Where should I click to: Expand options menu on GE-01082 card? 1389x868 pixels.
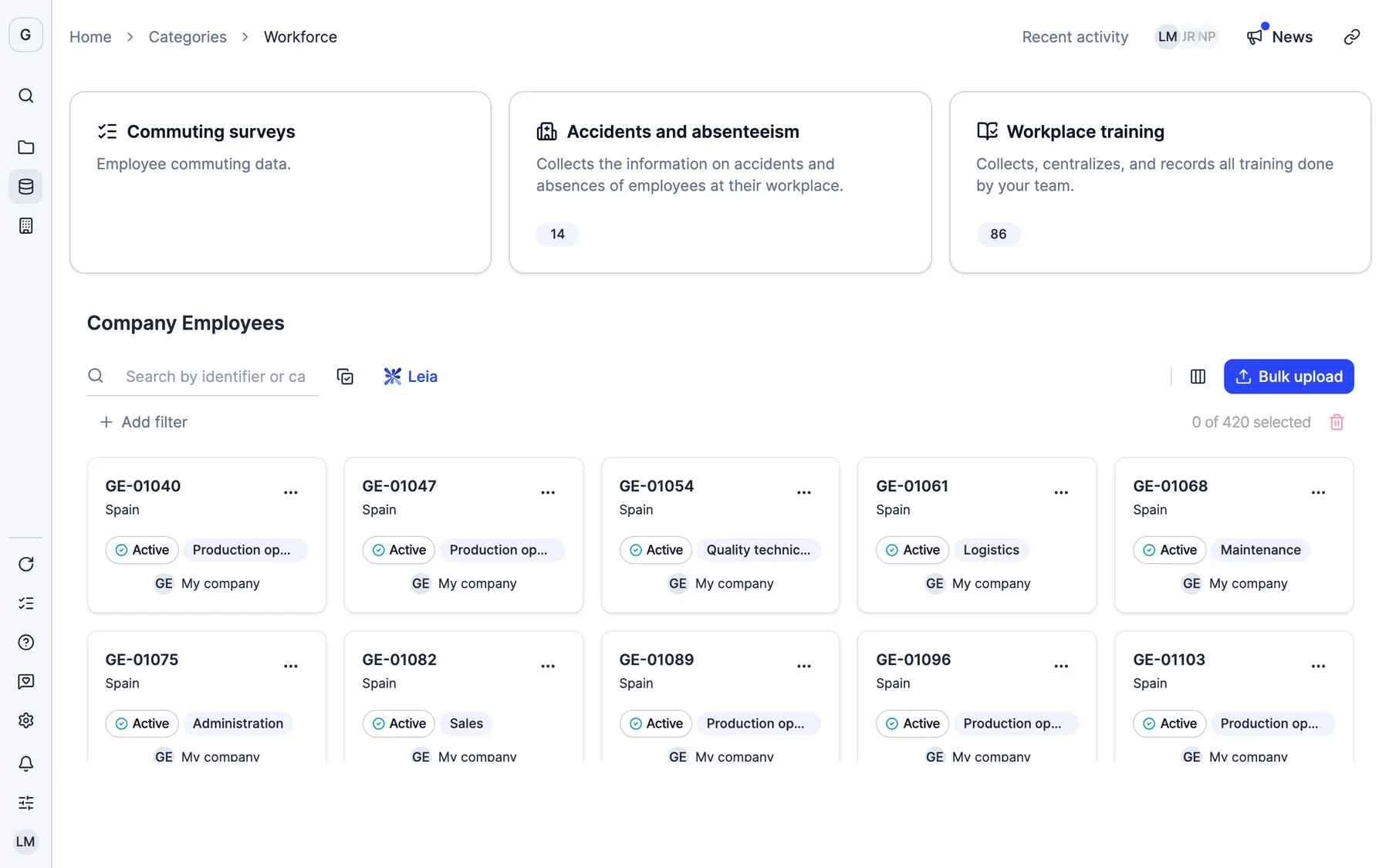(x=548, y=666)
